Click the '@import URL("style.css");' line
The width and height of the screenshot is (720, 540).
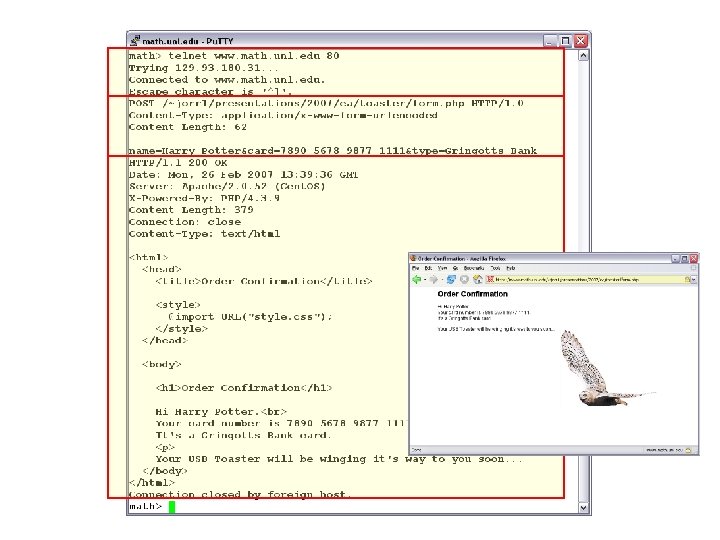(x=250, y=317)
